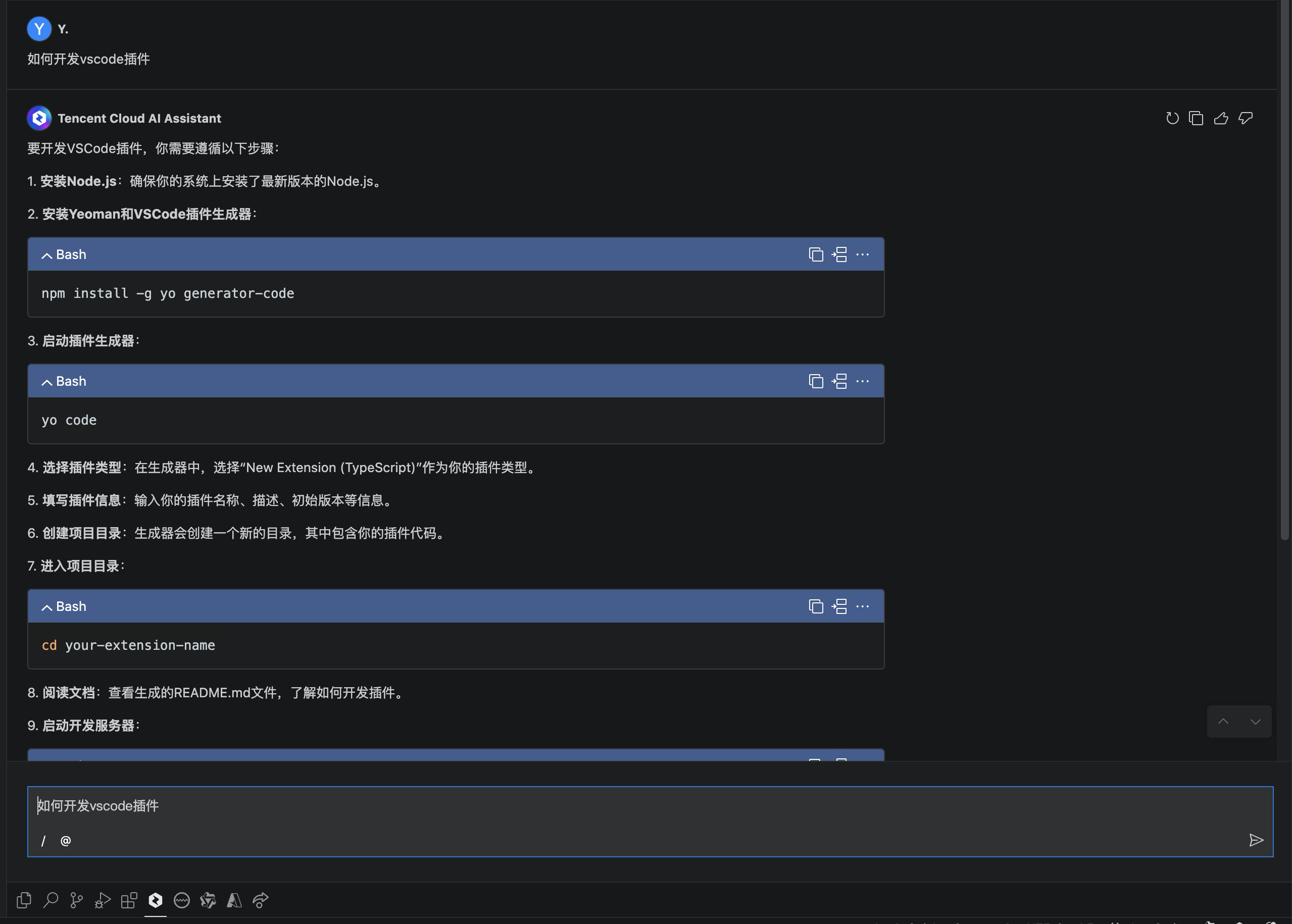Copy the yo code block
Image resolution: width=1292 pixels, height=924 pixels.
pos(816,381)
